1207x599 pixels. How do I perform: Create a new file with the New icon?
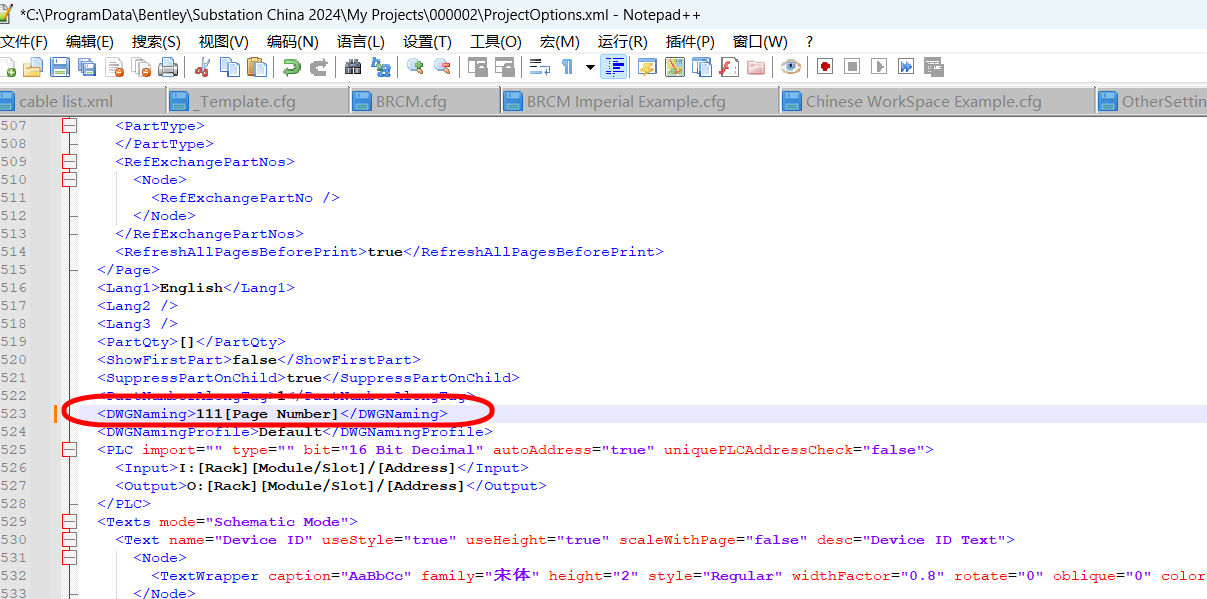click(7, 67)
